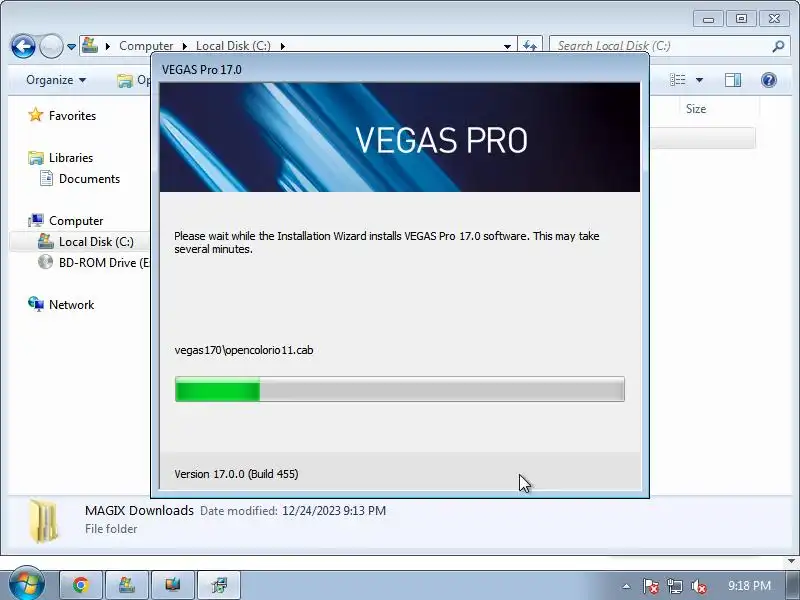Screen dimensions: 800x600
Task: Click the network connection tray icon
Action: tap(674, 586)
